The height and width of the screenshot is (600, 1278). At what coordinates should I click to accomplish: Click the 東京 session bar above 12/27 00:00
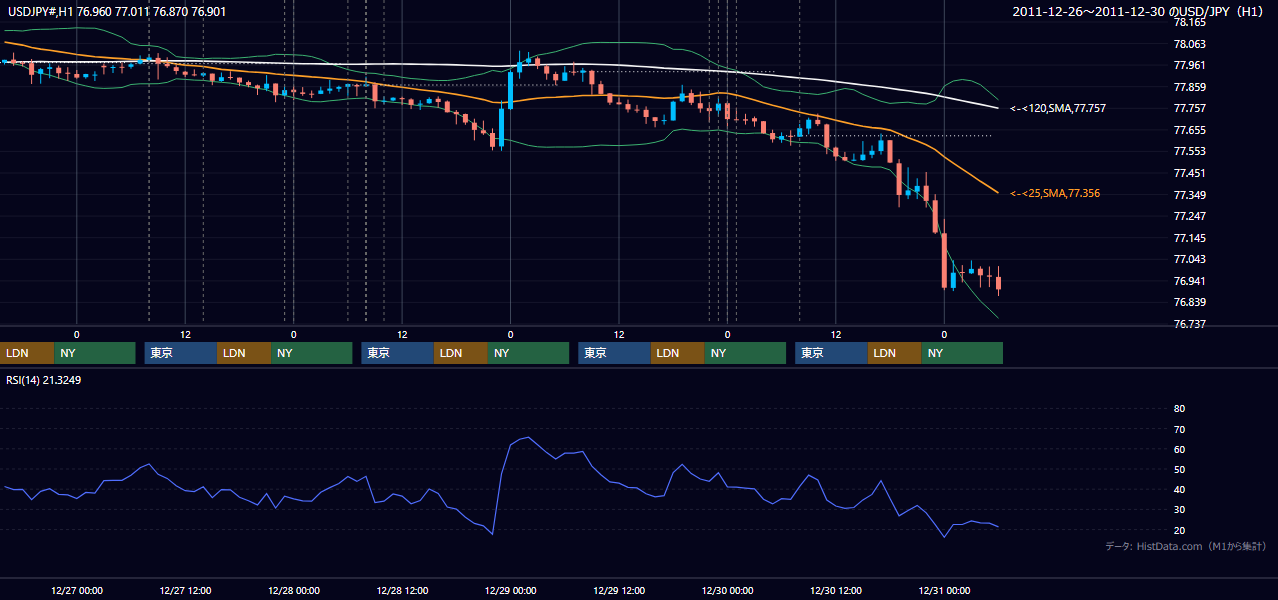click(181, 353)
